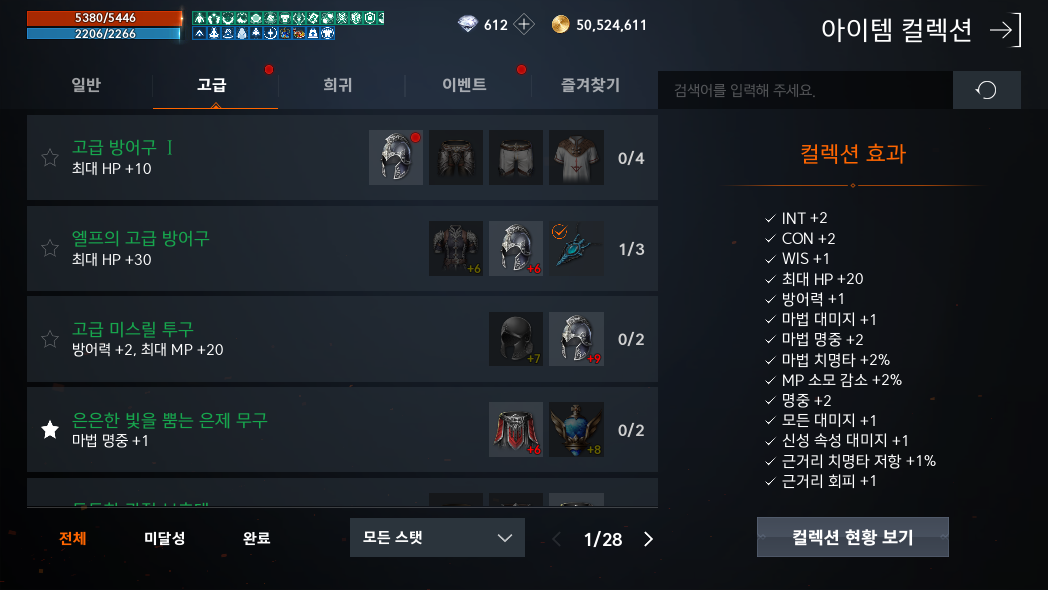The width and height of the screenshot is (1048, 590).
Task: Select the blue potion +8 item icon
Action: [576, 429]
